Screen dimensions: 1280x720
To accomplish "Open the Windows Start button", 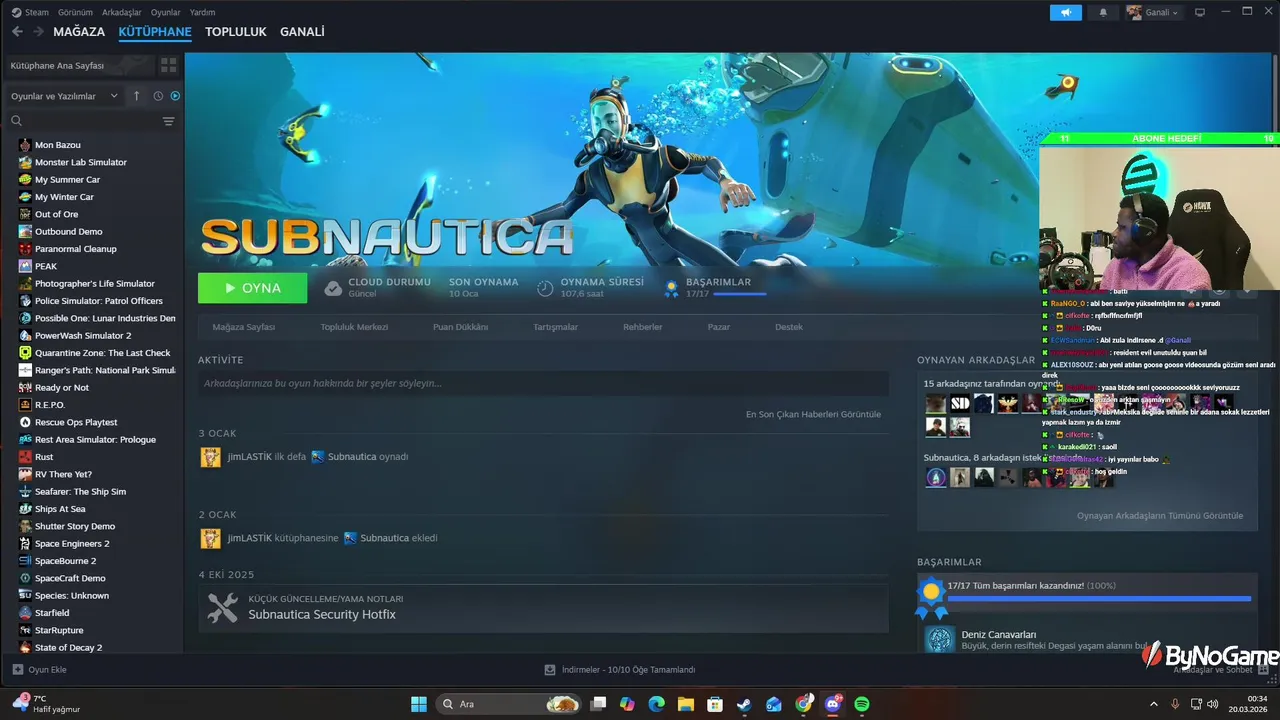I will (x=419, y=704).
